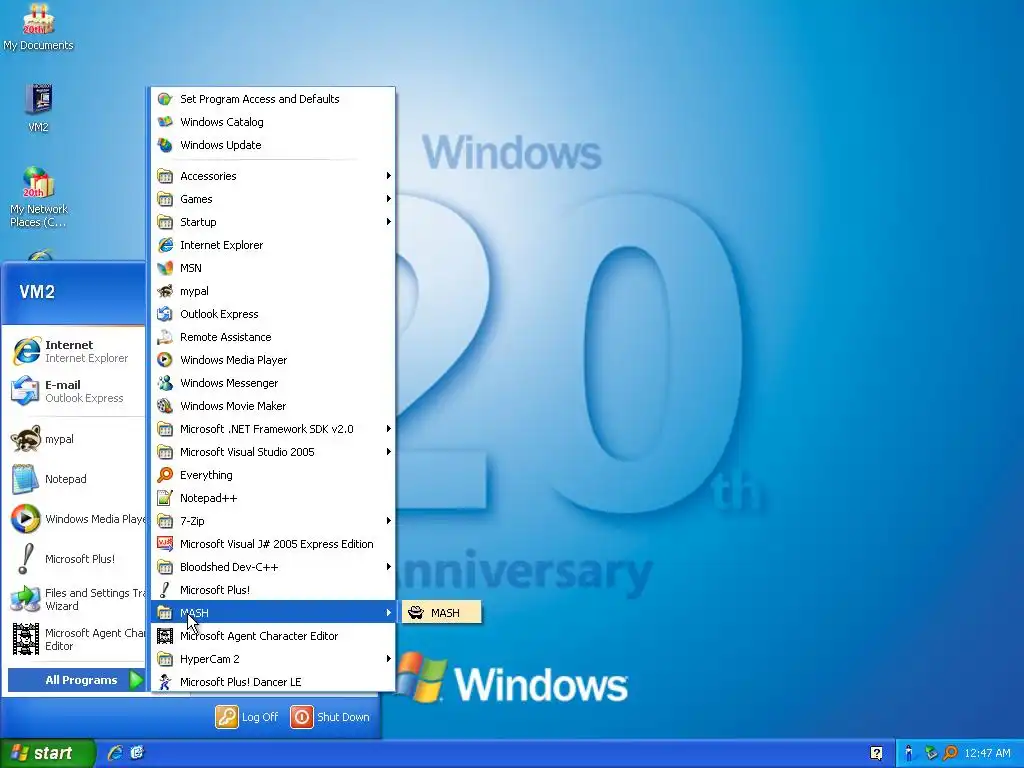Open Windows Media Player in All Programs
This screenshot has width=1024, height=768.
(x=273, y=360)
